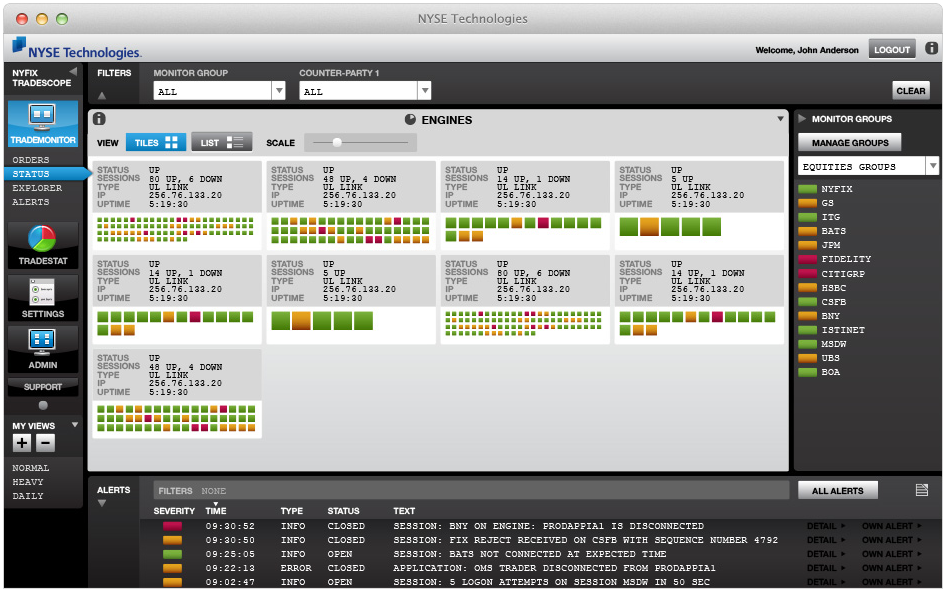Click the document icon beside All Alerts
The image size is (944, 590).
[922, 490]
